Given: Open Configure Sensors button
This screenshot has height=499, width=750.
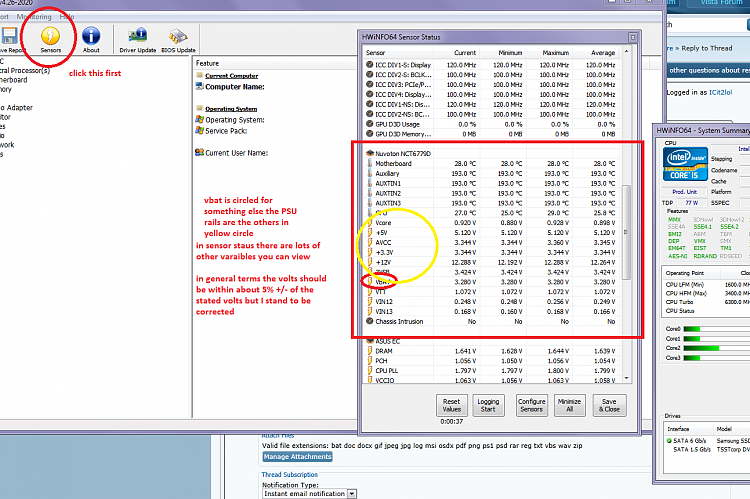Looking at the screenshot, I should tap(531, 405).
